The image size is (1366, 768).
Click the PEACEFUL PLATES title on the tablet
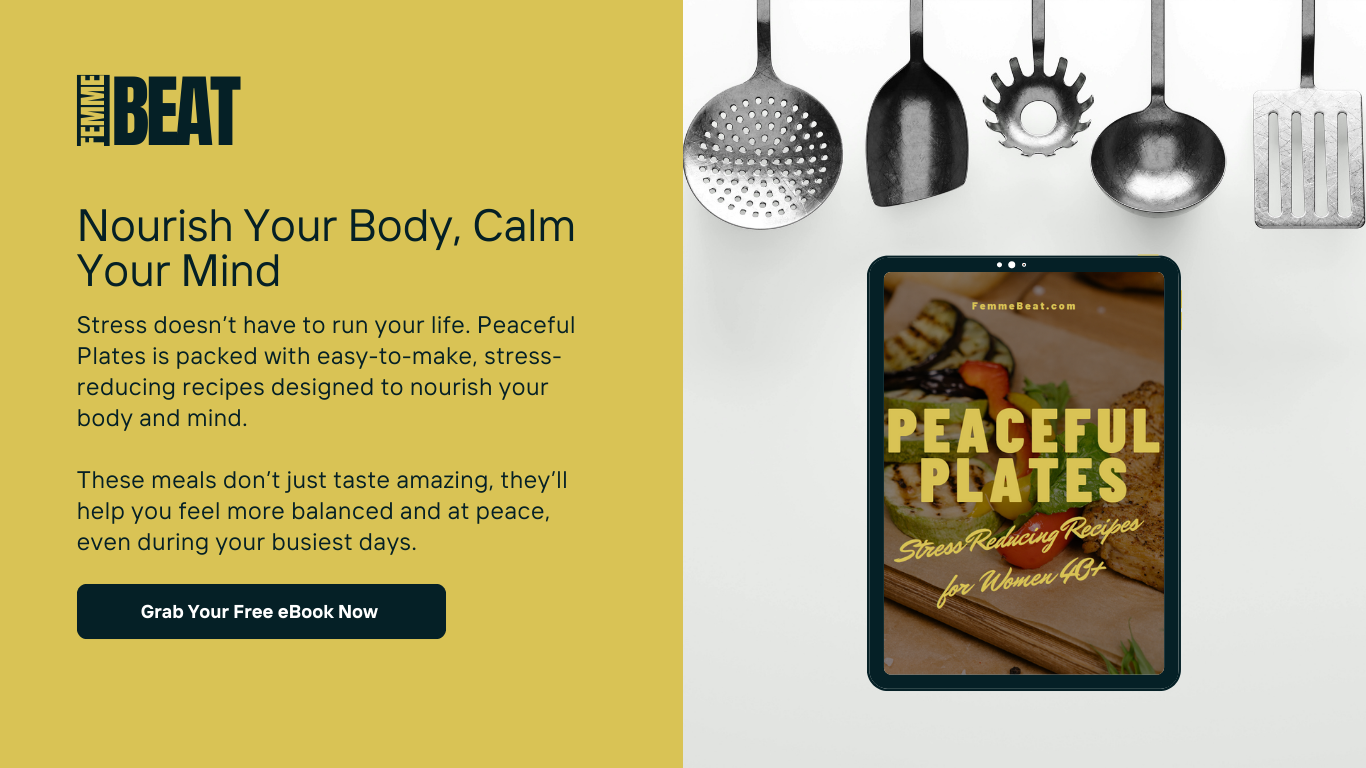(x=1024, y=455)
